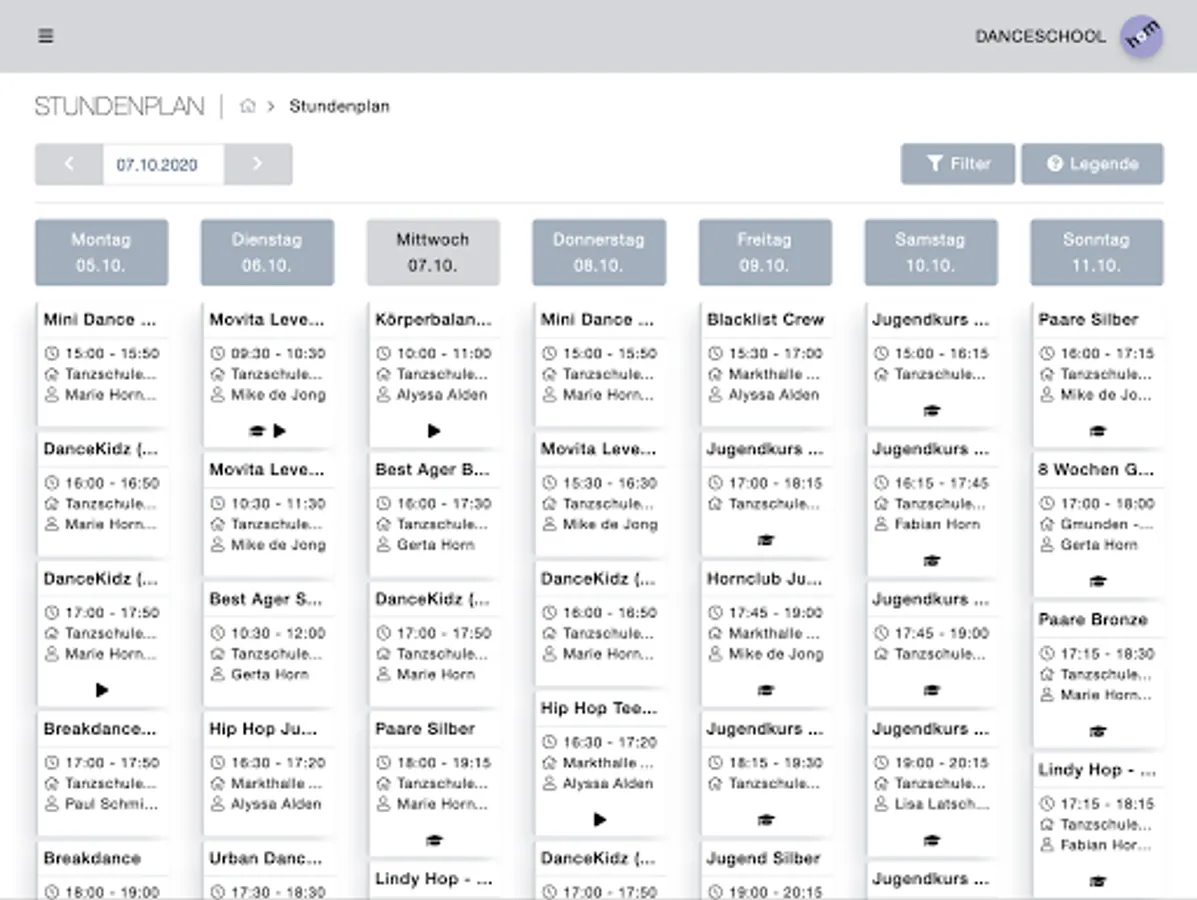Click graduation cap on Samstag Jugendkurs 17:45 card

[x=931, y=690]
